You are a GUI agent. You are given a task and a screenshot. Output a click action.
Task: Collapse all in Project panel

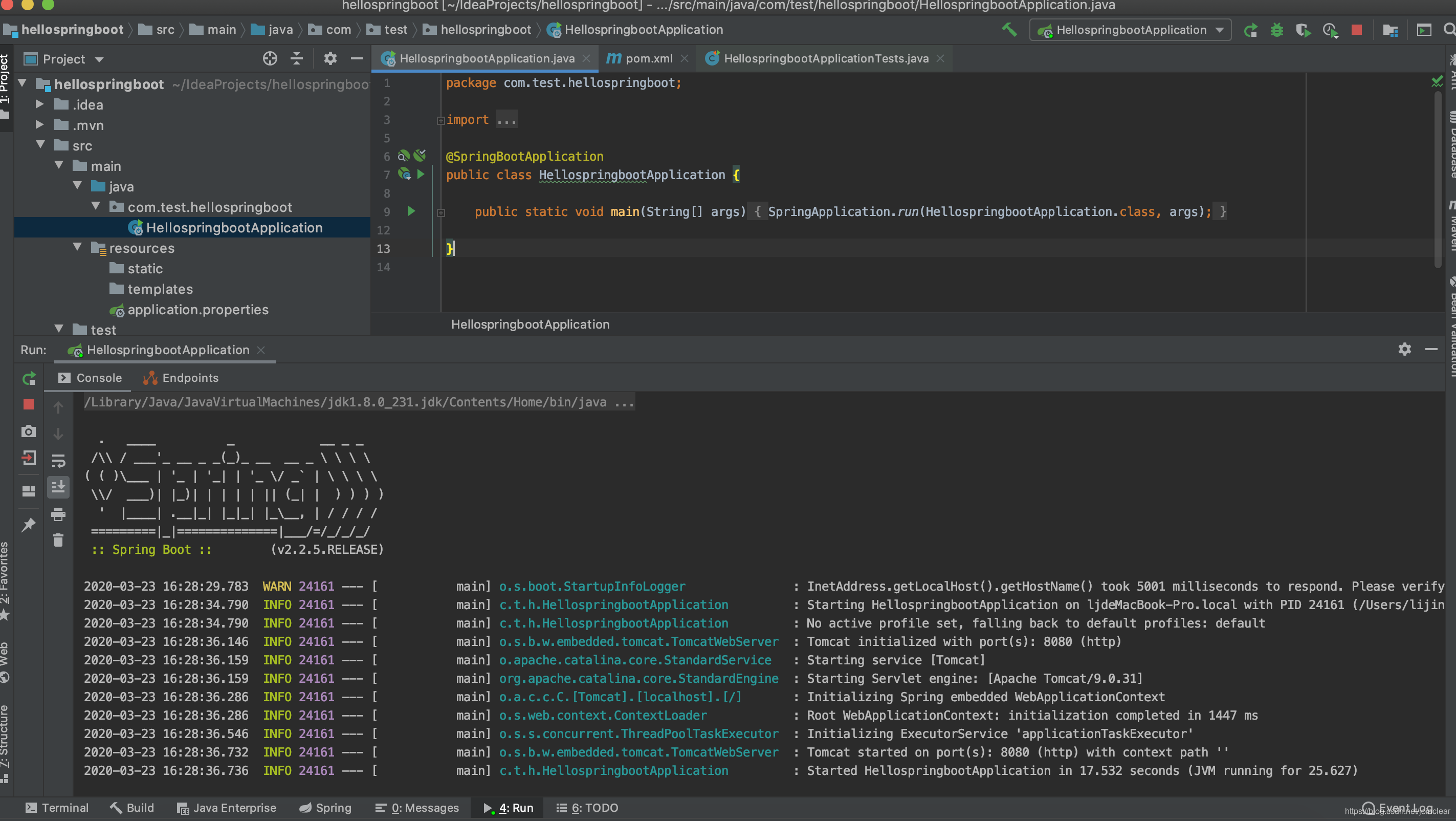(297, 58)
